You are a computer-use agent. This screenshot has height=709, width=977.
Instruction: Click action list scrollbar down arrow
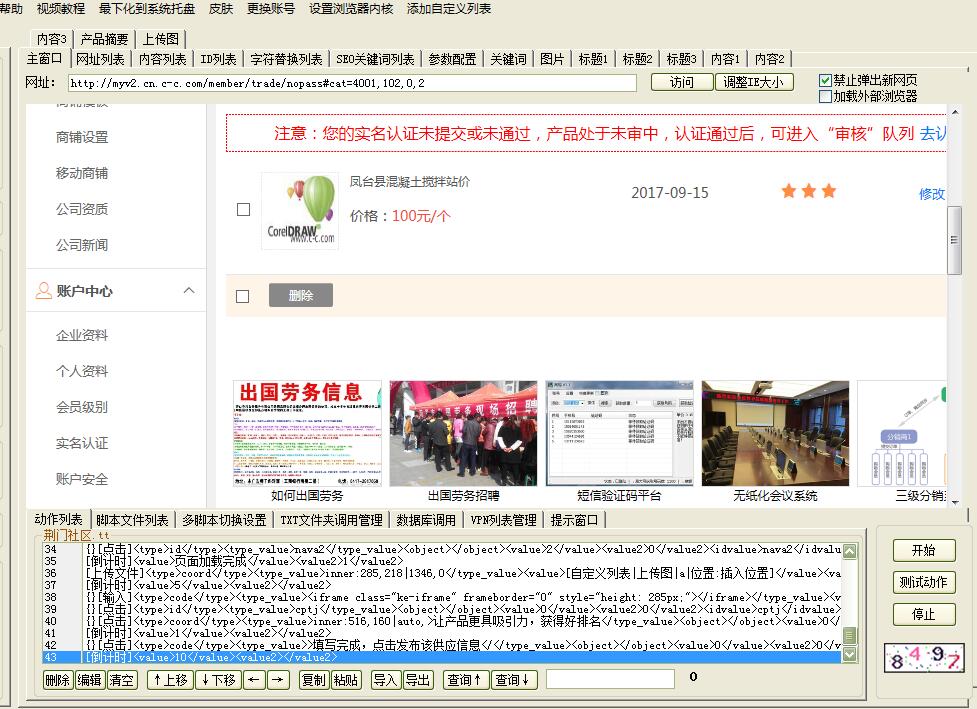(849, 654)
